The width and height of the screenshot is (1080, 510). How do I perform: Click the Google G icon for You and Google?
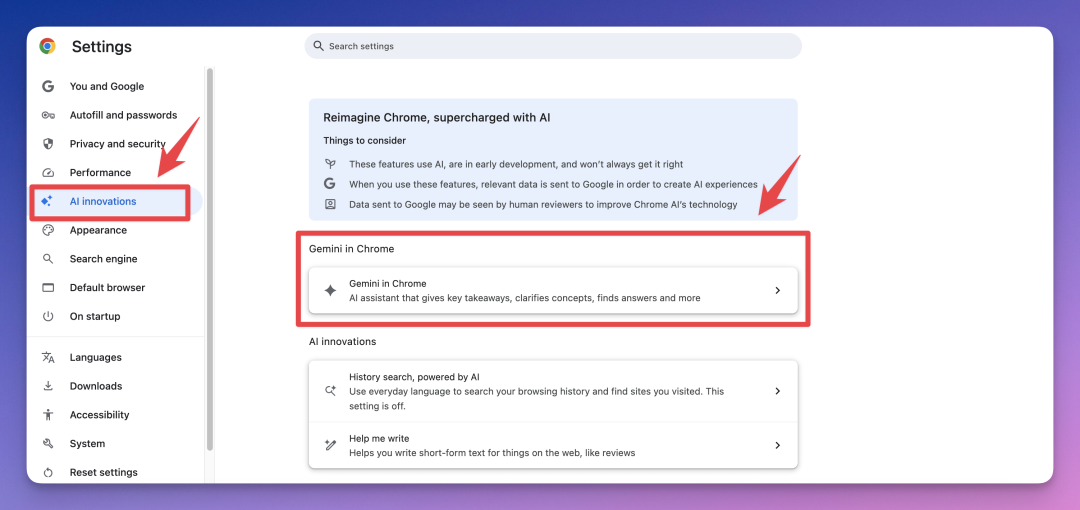point(48,86)
